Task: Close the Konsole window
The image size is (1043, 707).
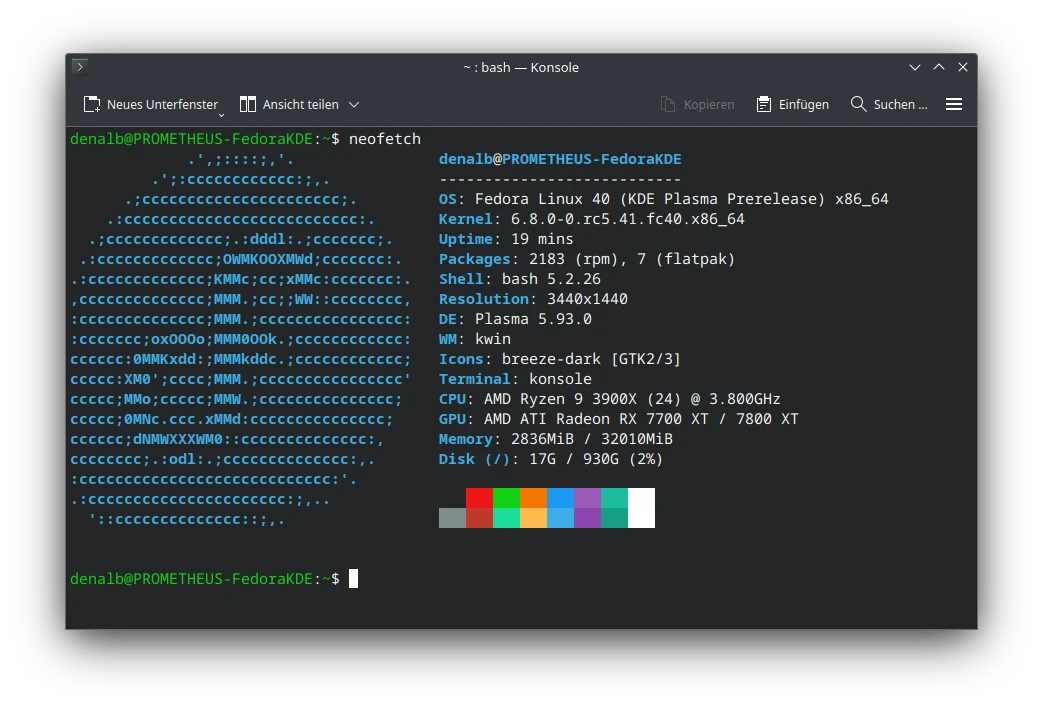Action: coord(963,67)
